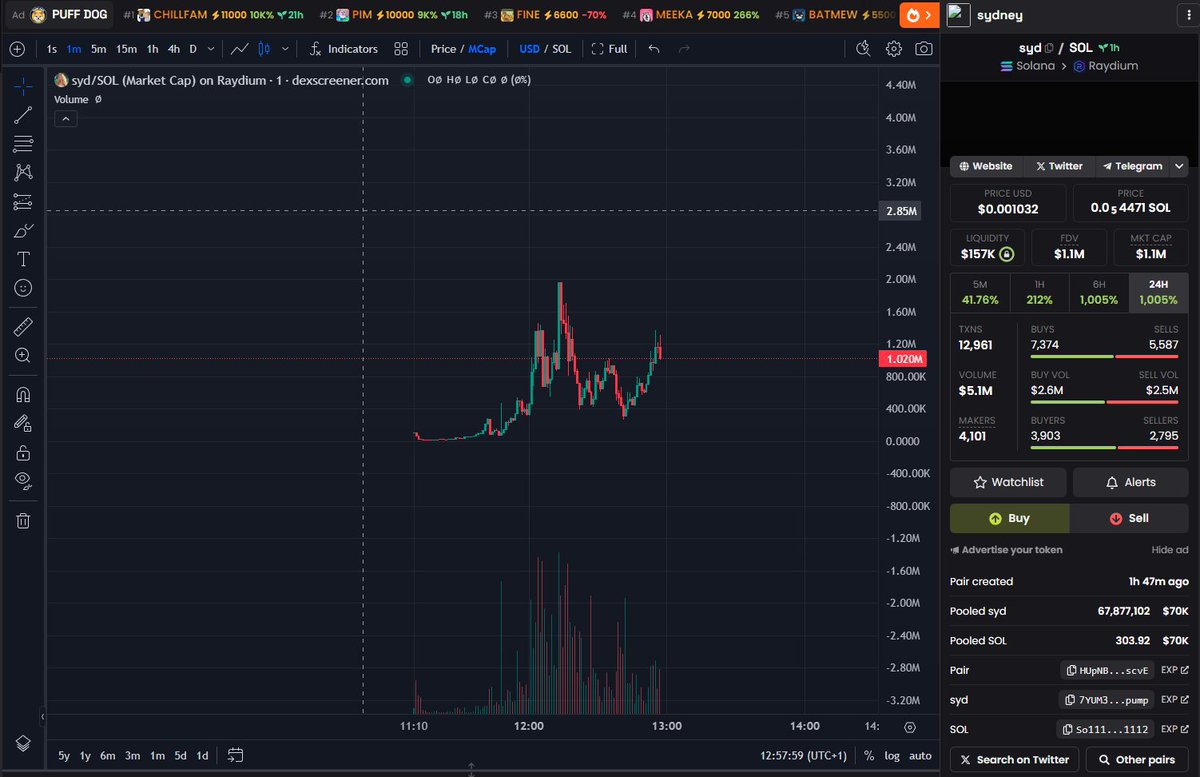Open the emoji icons tool
The height and width of the screenshot is (777, 1200).
pos(22,288)
